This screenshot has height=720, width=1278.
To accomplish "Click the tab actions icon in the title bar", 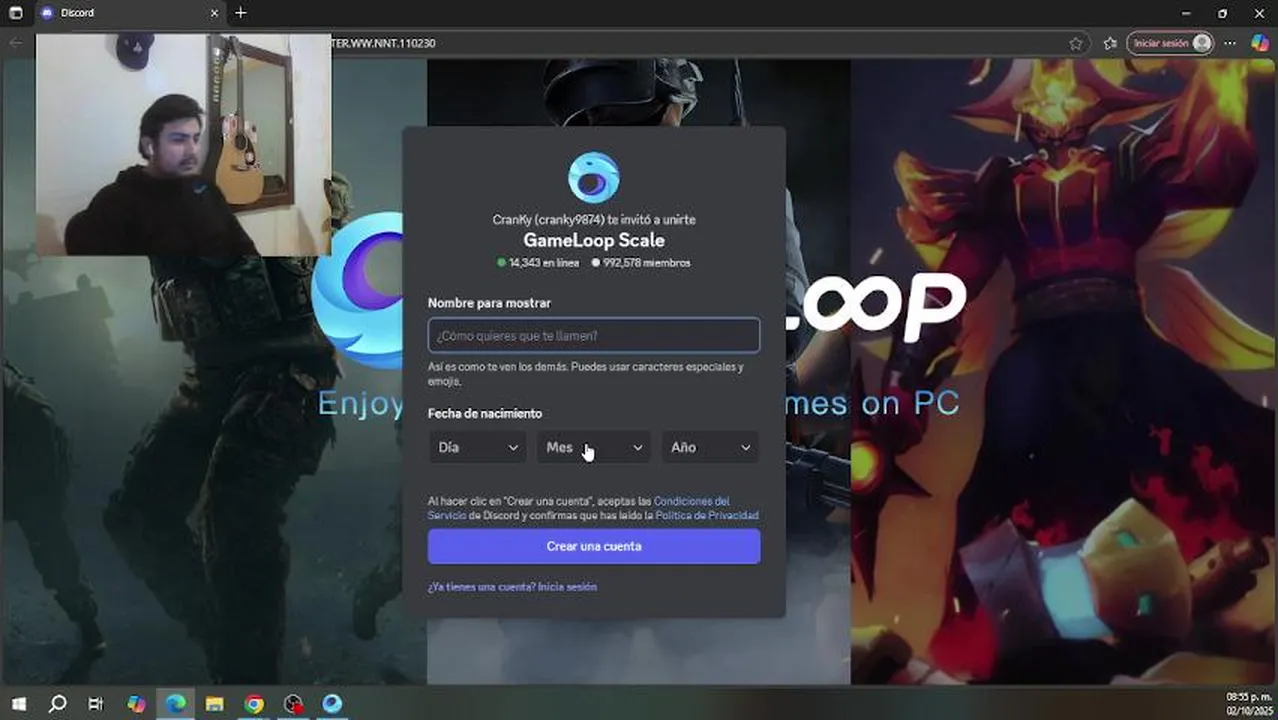I will pyautogui.click(x=15, y=13).
